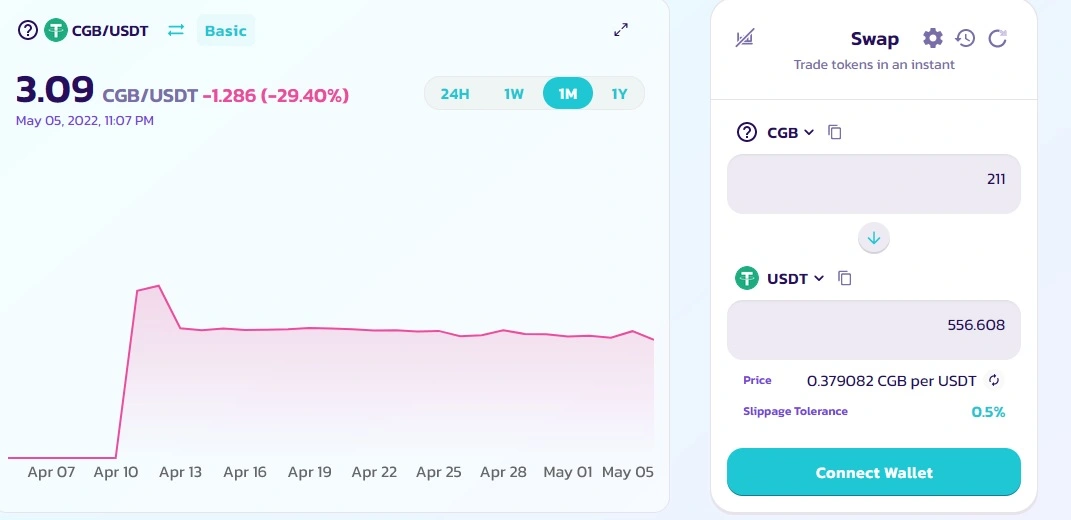Copy USDT token address icon

coord(845,278)
